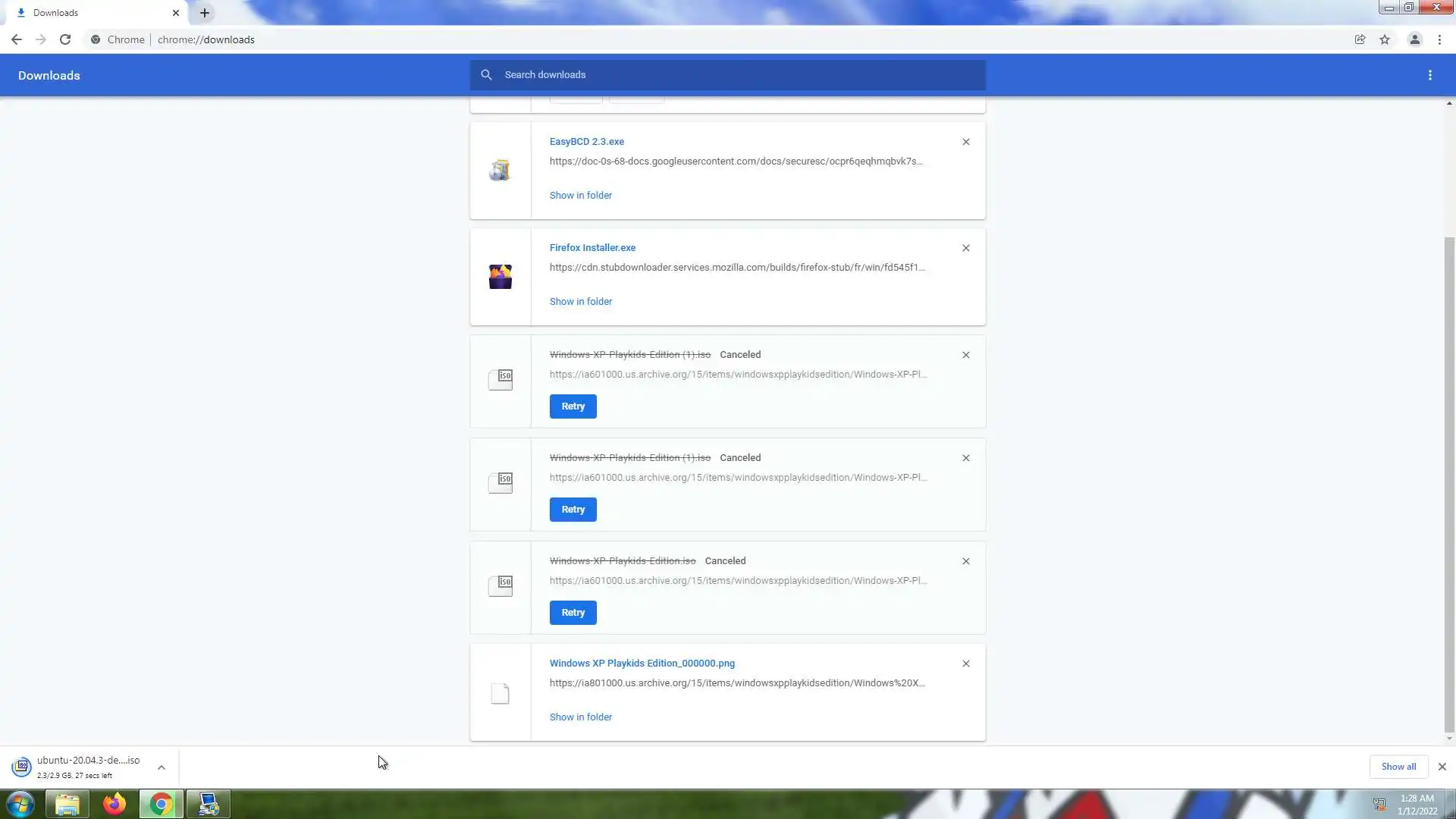Launch Firefox from the taskbar
The image size is (1456, 819).
pos(115,804)
